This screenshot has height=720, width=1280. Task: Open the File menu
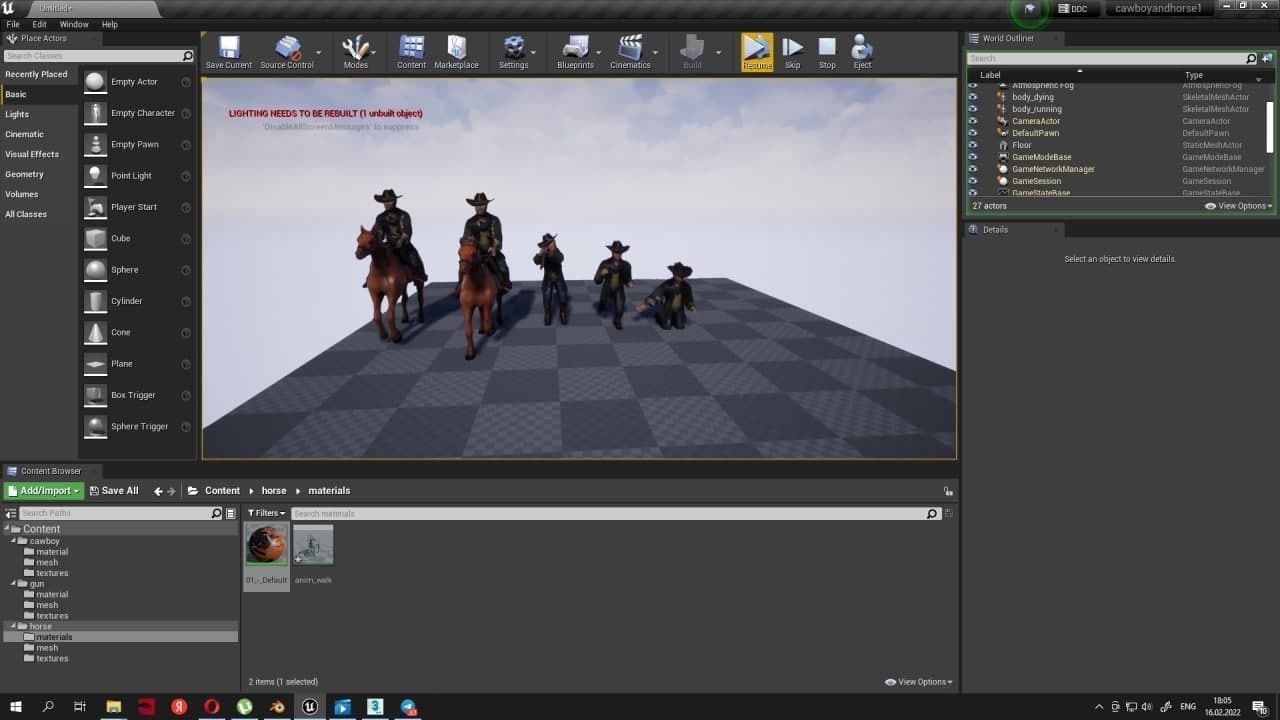13,24
